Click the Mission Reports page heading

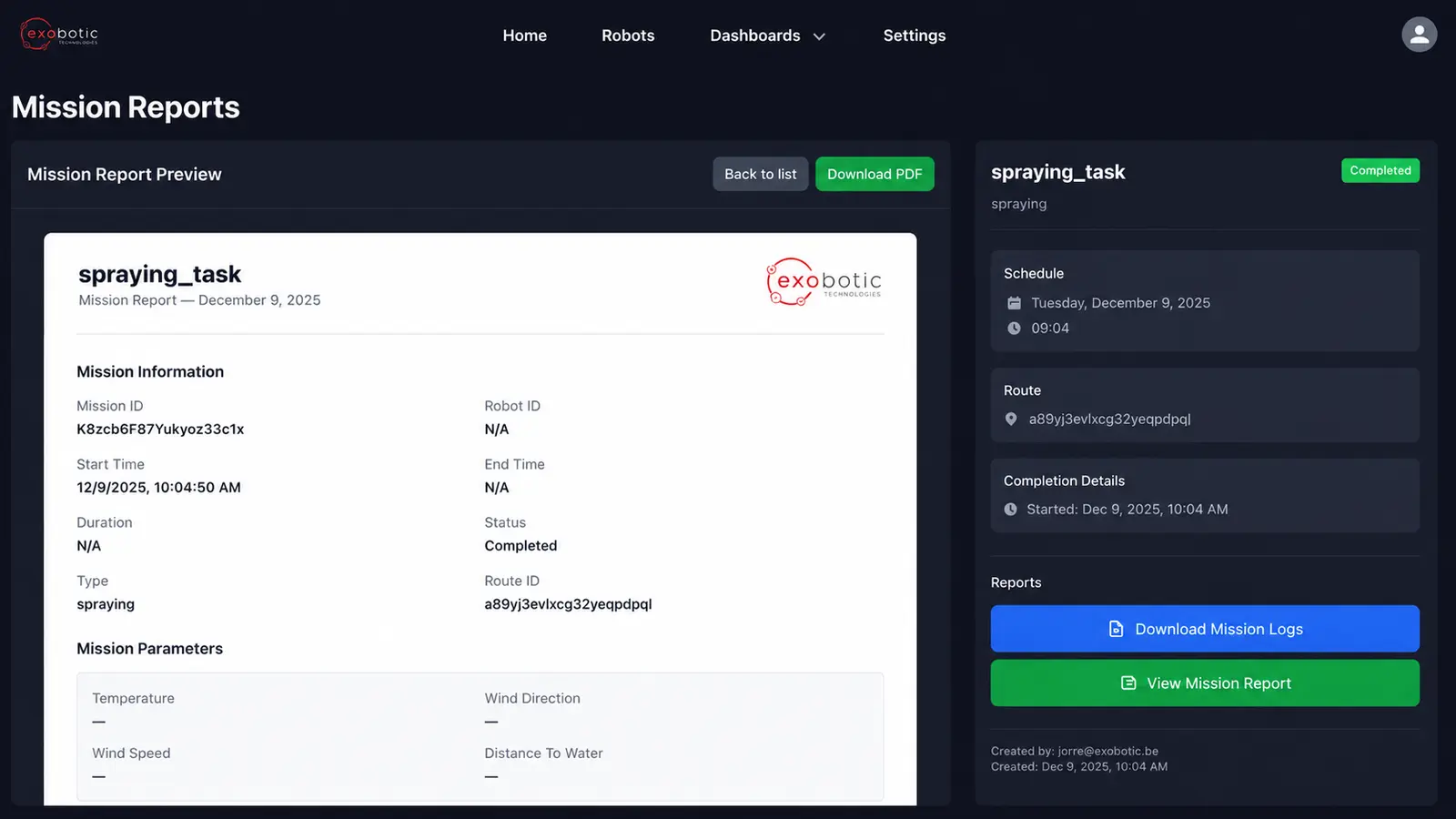point(126,107)
